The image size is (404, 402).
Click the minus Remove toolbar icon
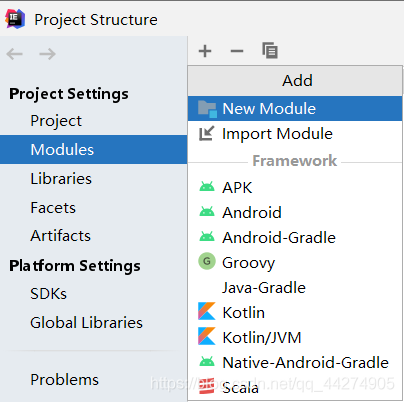pos(237,51)
